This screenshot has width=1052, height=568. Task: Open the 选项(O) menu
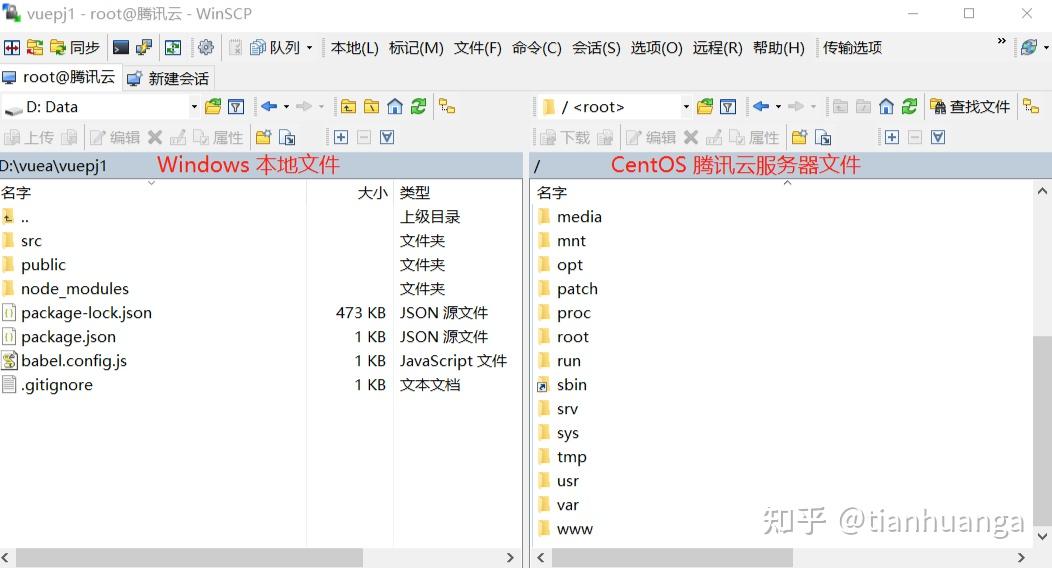tap(656, 48)
